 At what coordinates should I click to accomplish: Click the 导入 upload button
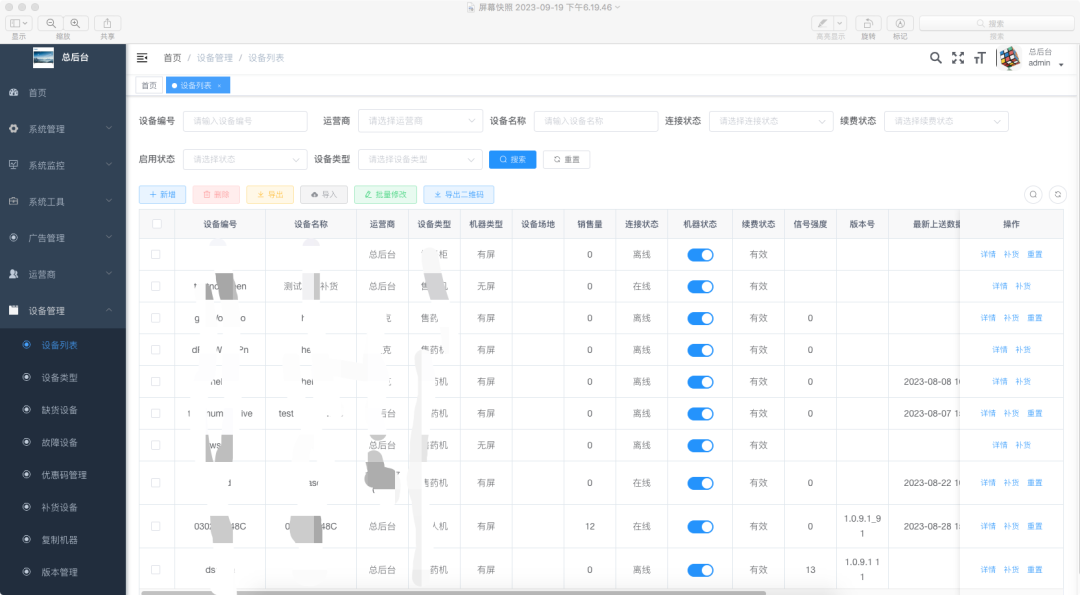[x=324, y=195]
